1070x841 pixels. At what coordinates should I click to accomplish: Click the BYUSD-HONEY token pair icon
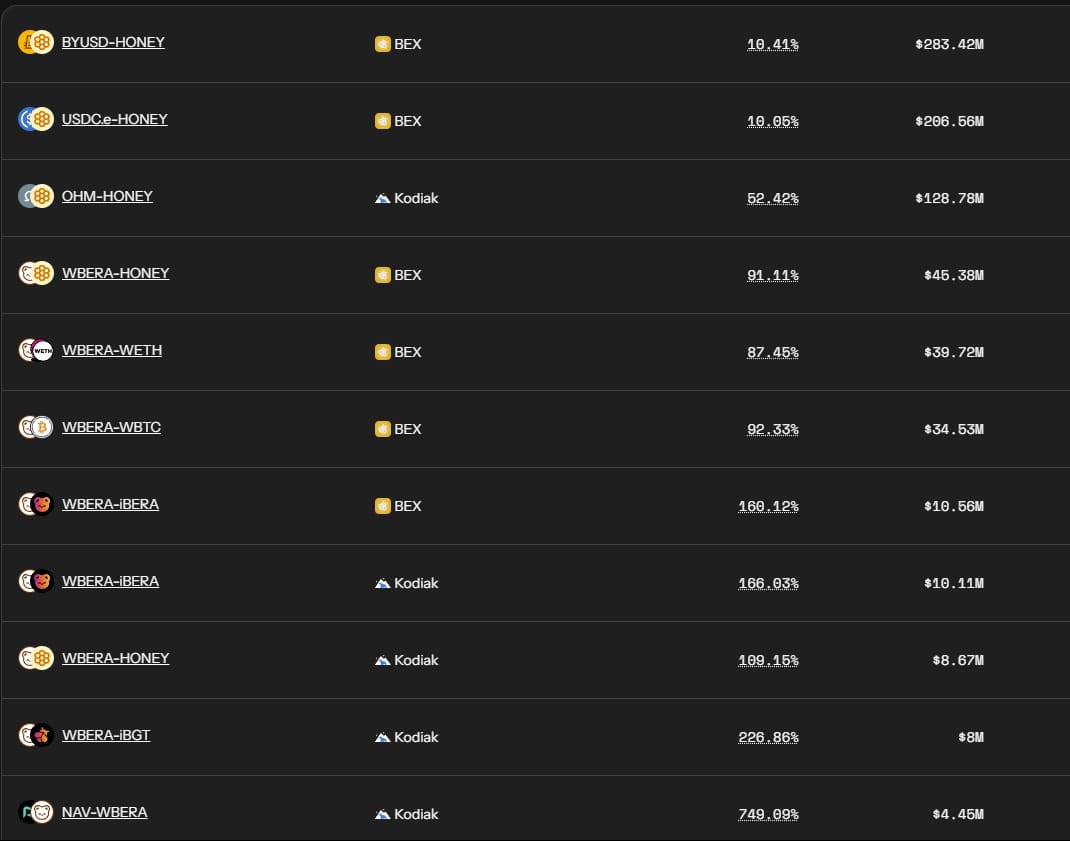click(36, 42)
